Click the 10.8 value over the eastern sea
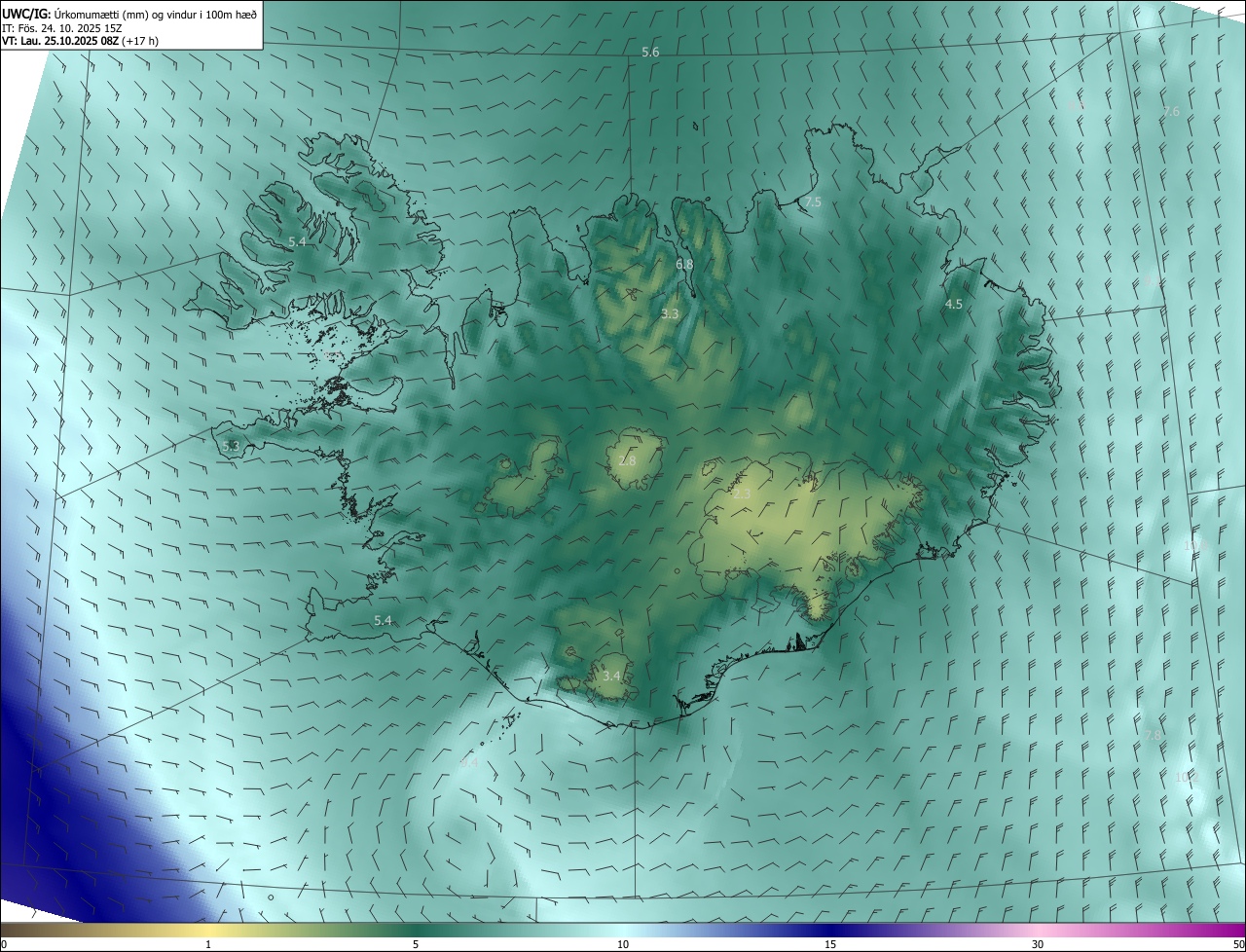Viewport: 1246px width, 952px height. [x=1195, y=545]
